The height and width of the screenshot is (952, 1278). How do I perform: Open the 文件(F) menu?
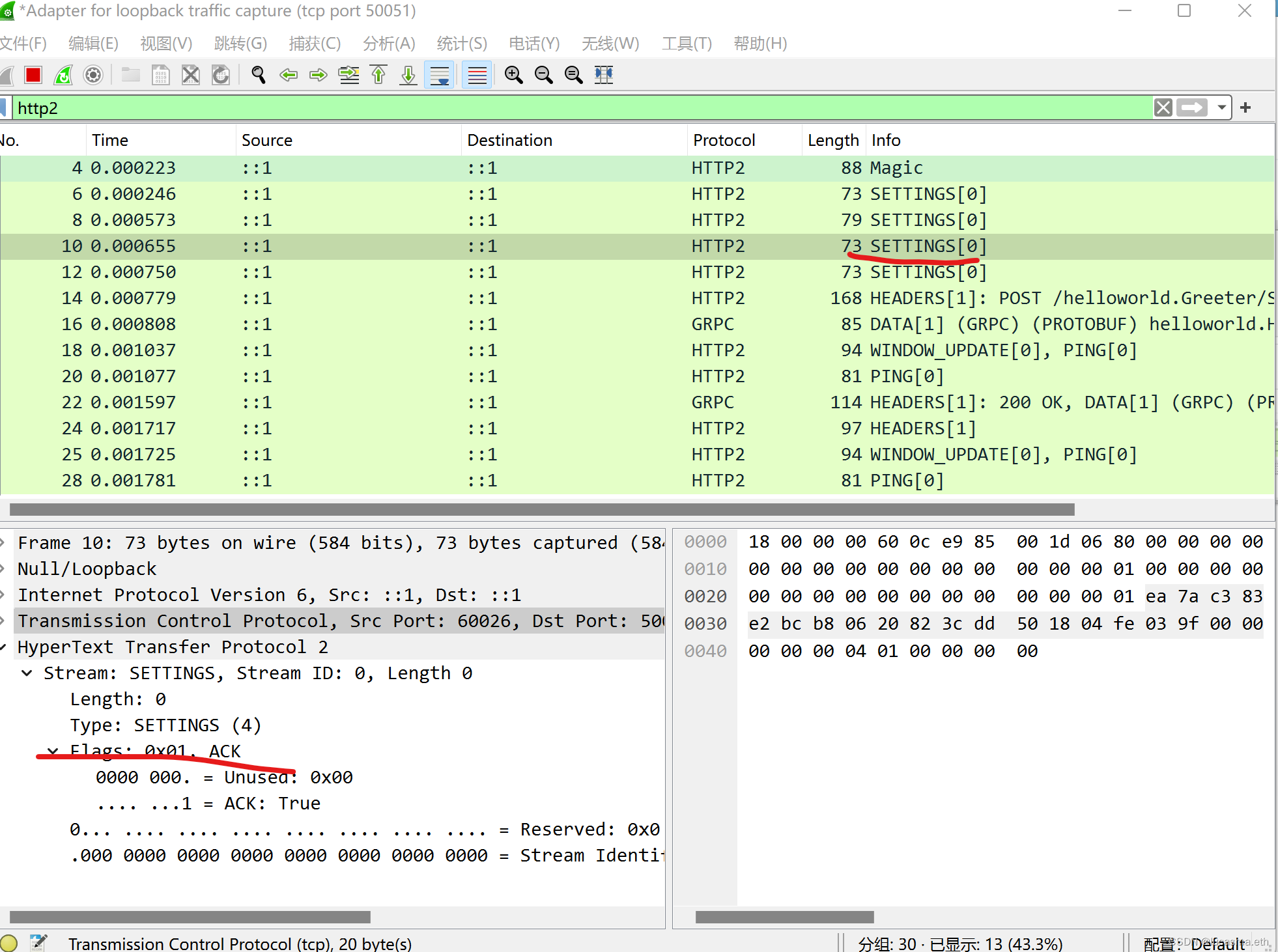click(x=23, y=44)
